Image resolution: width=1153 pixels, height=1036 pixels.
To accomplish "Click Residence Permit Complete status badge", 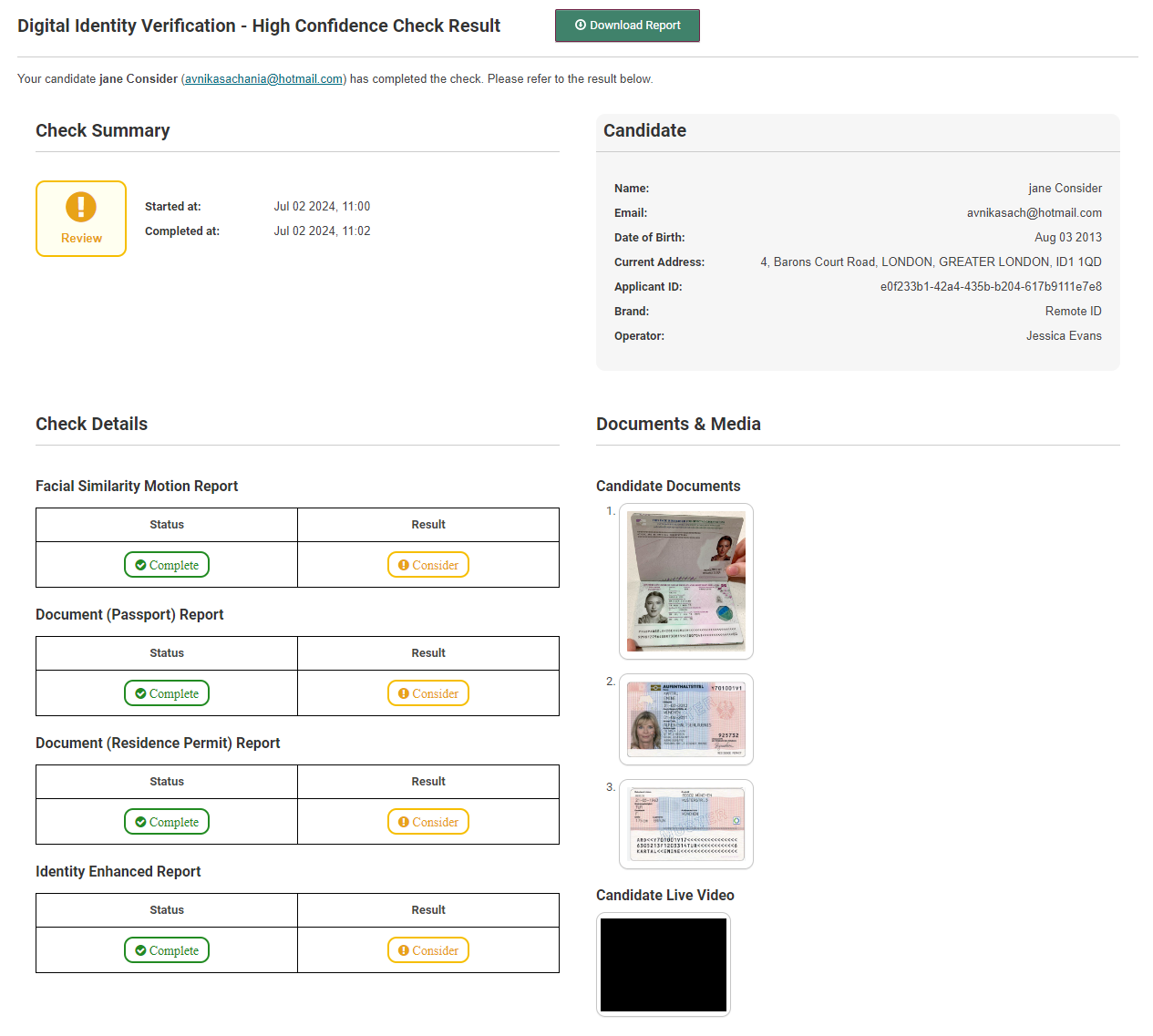I will [x=167, y=822].
